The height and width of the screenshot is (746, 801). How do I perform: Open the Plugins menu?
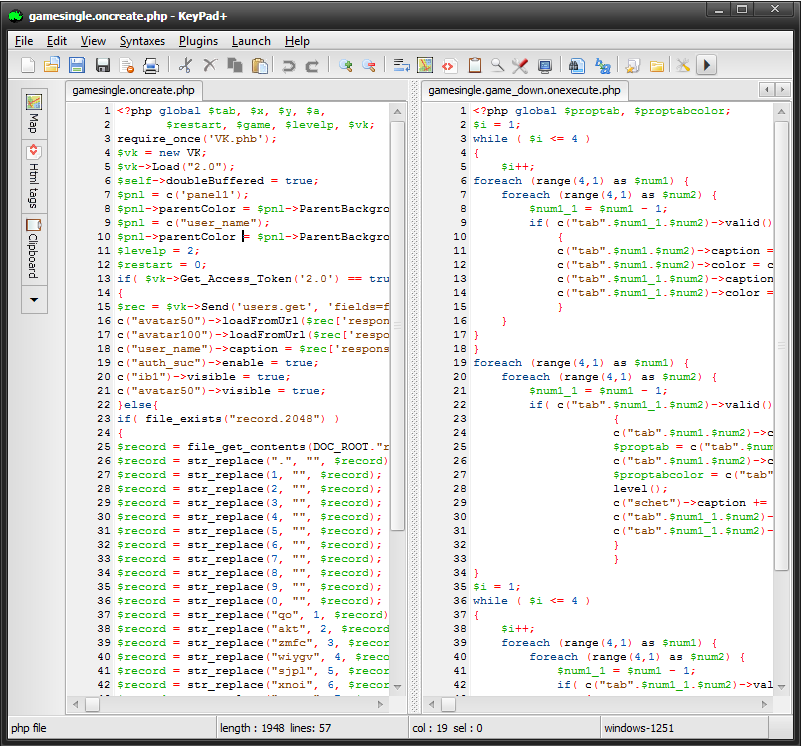tap(198, 41)
